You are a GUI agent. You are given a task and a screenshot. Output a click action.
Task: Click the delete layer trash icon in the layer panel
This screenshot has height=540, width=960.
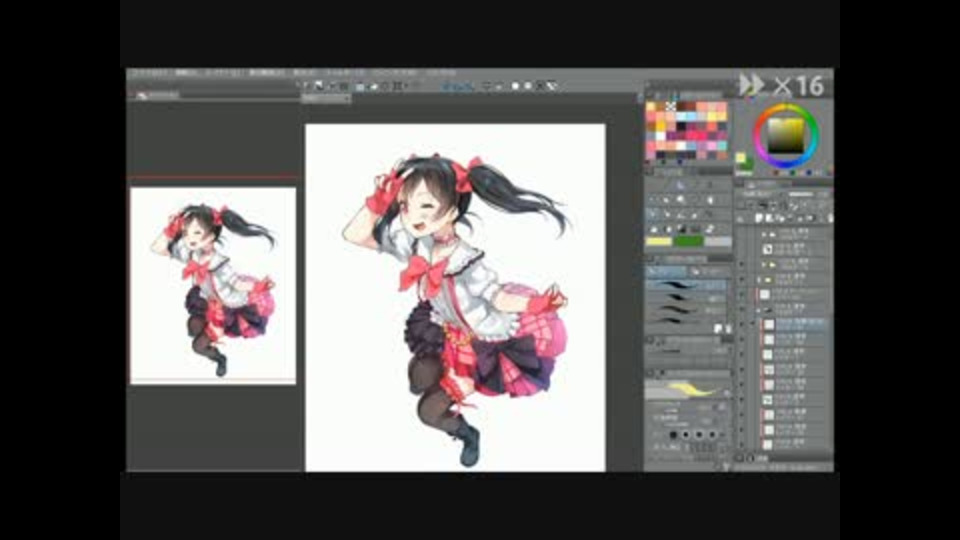[x=830, y=218]
